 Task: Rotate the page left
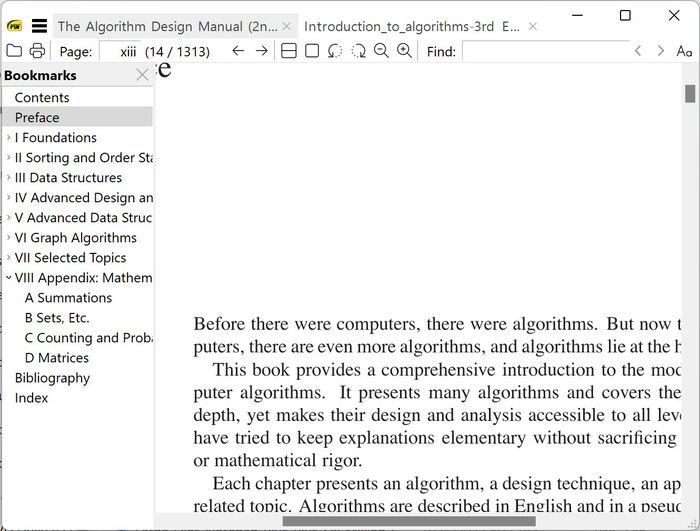point(335,51)
